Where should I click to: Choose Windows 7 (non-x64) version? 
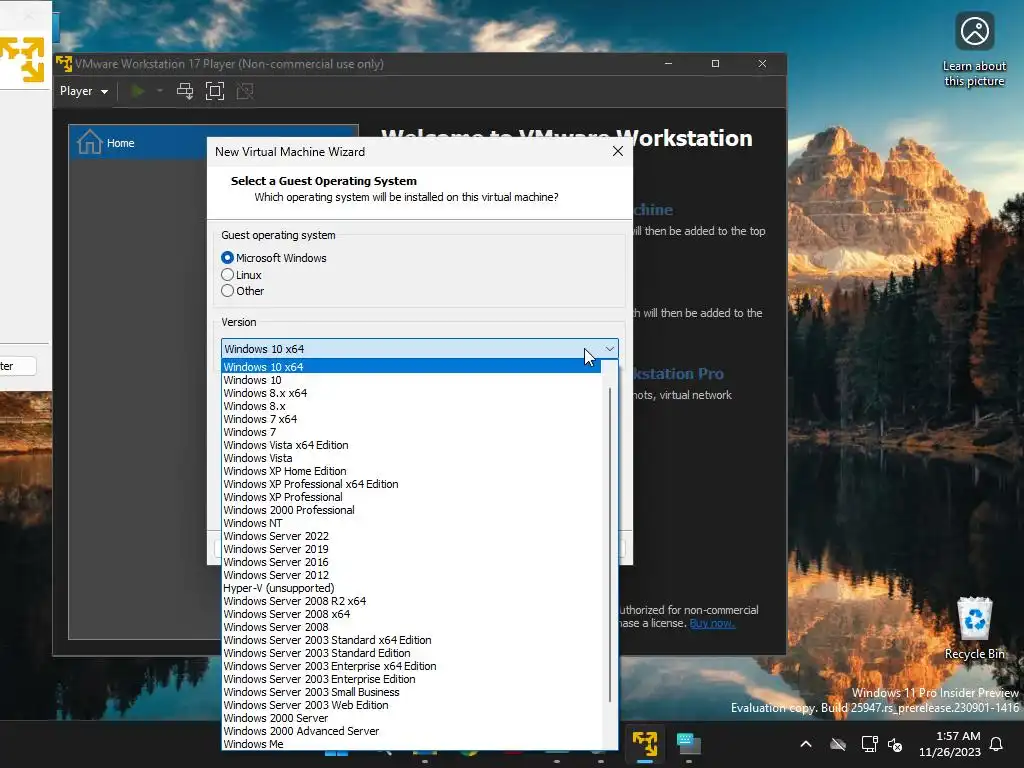tap(411, 432)
